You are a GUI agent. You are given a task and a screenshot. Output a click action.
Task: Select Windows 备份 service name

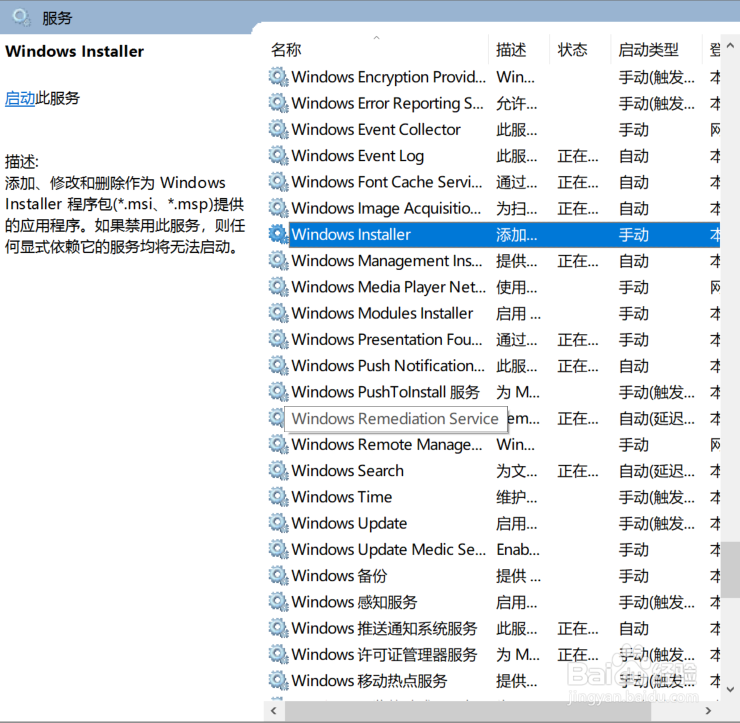[x=339, y=576]
